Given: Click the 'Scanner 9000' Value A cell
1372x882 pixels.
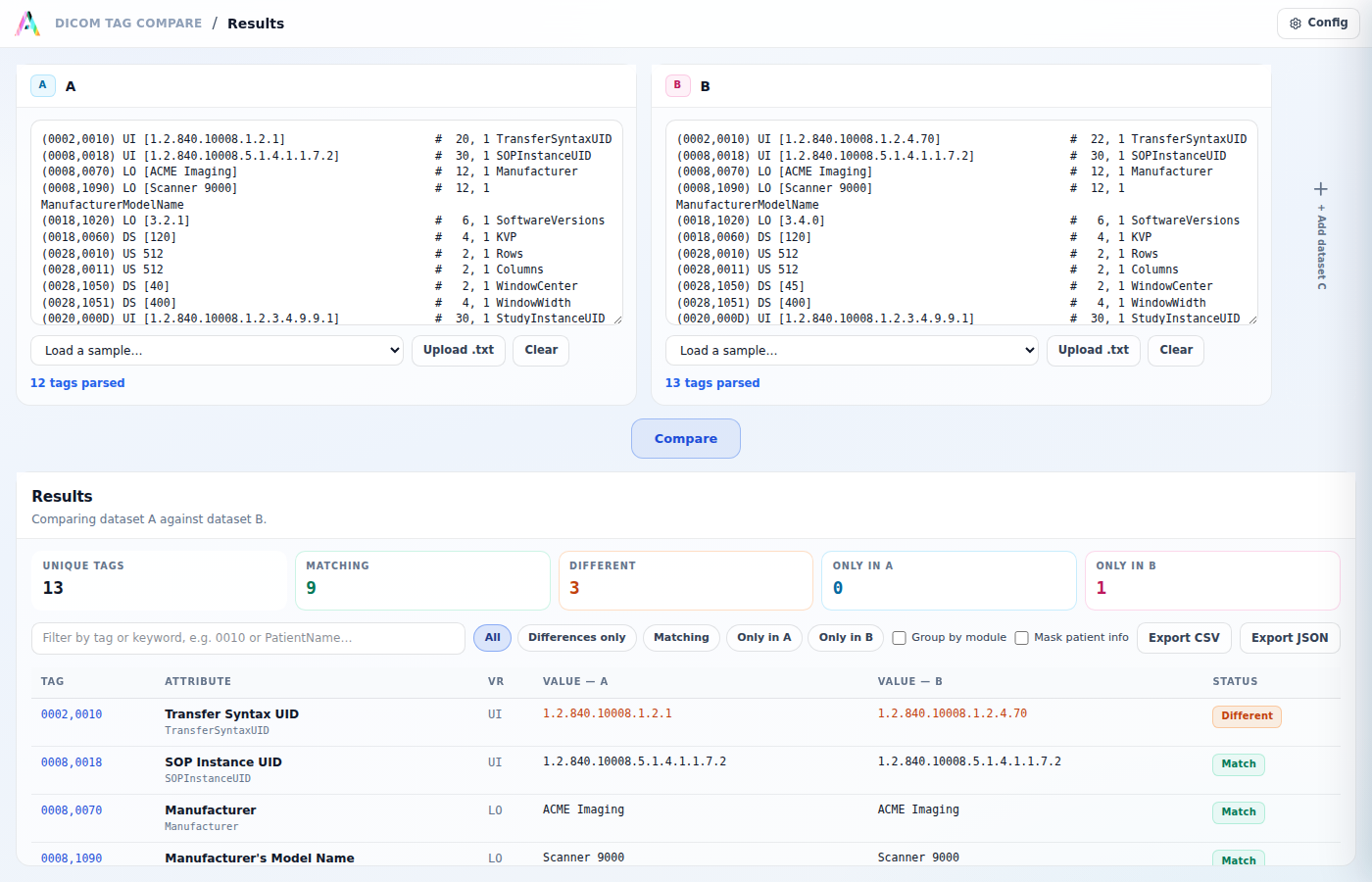Looking at the screenshot, I should [583, 857].
